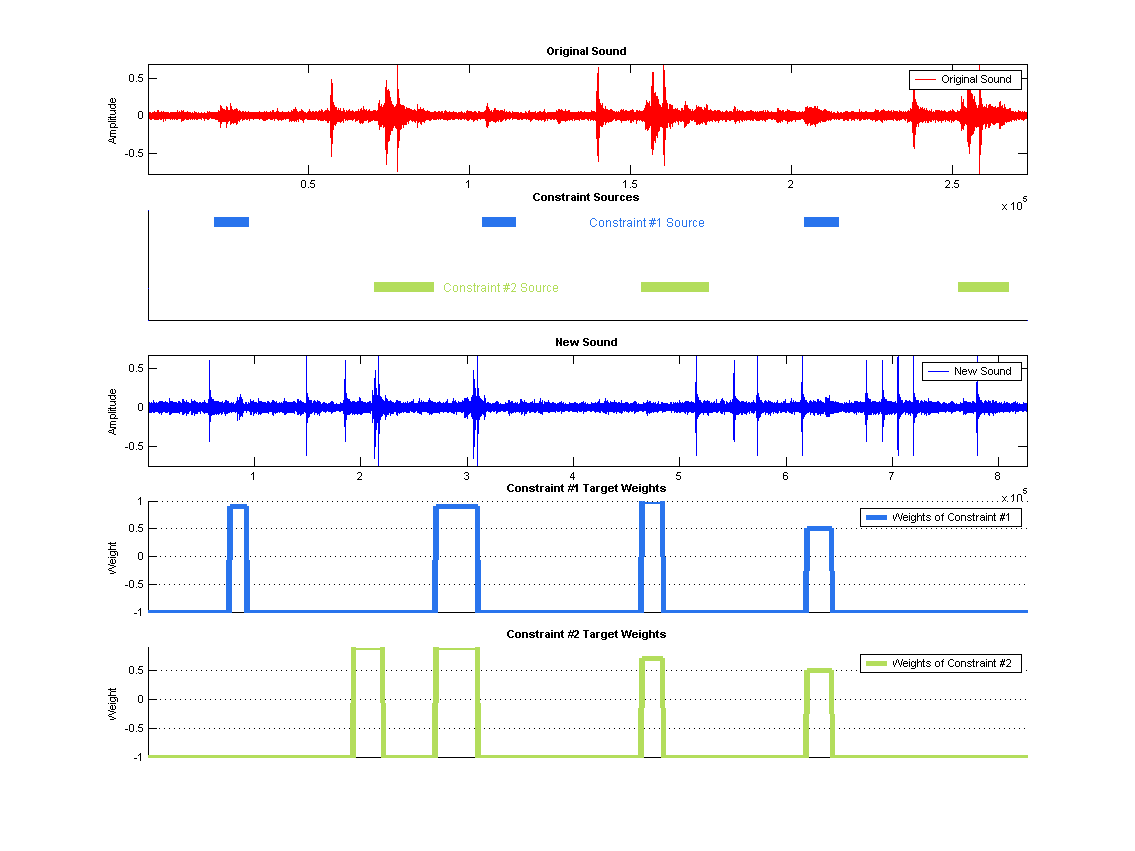The height and width of the screenshot is (851, 1135).
Task: Select the "New Sound" plot title
Action: coord(586,342)
